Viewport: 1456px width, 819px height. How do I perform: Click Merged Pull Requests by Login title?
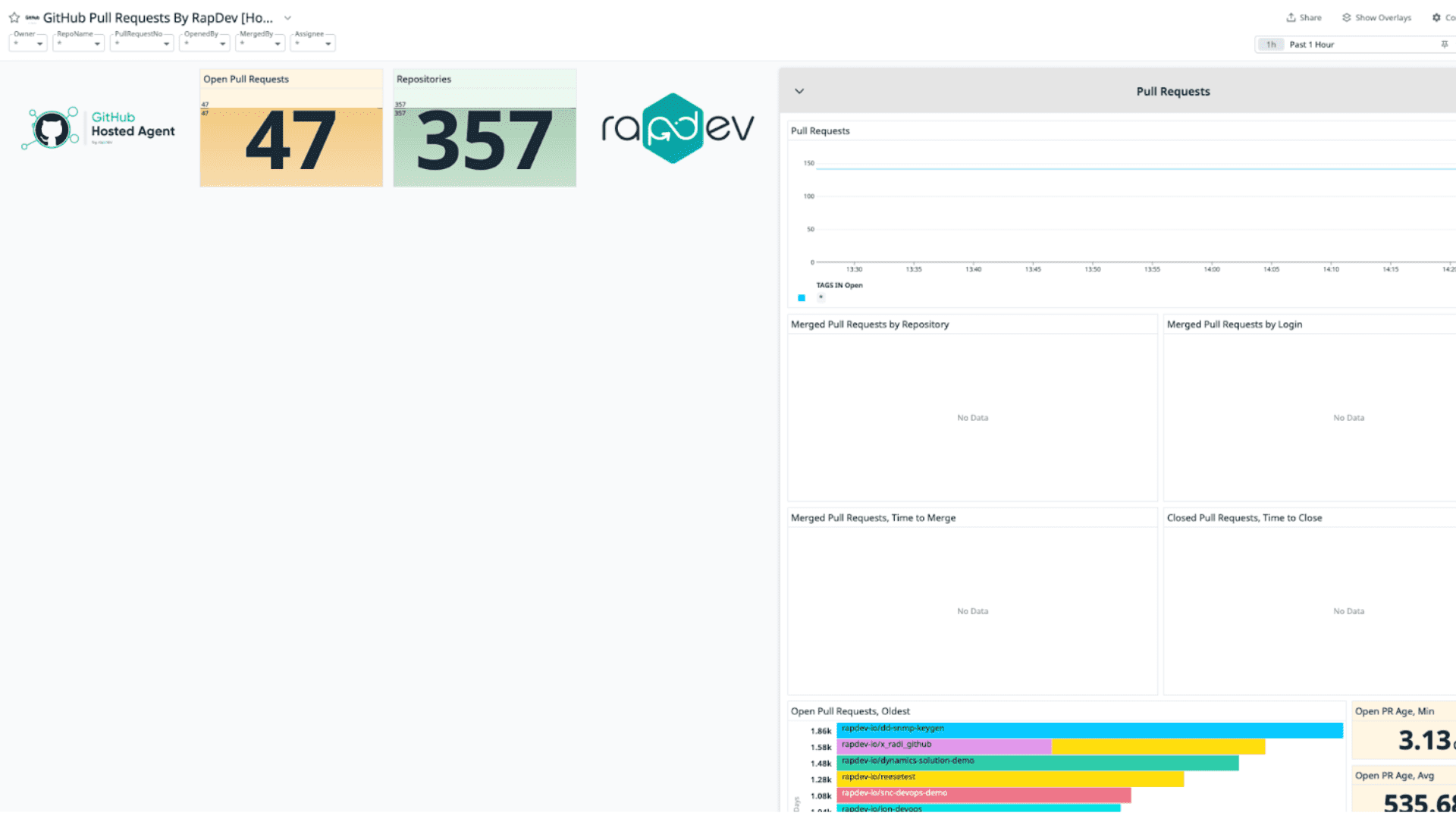click(1235, 324)
